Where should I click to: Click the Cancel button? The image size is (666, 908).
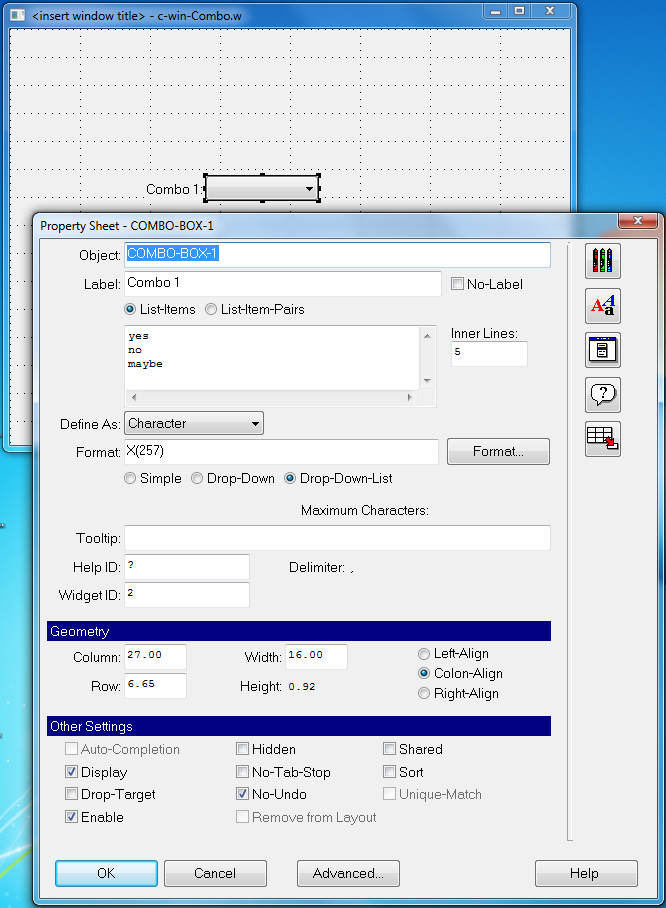215,873
